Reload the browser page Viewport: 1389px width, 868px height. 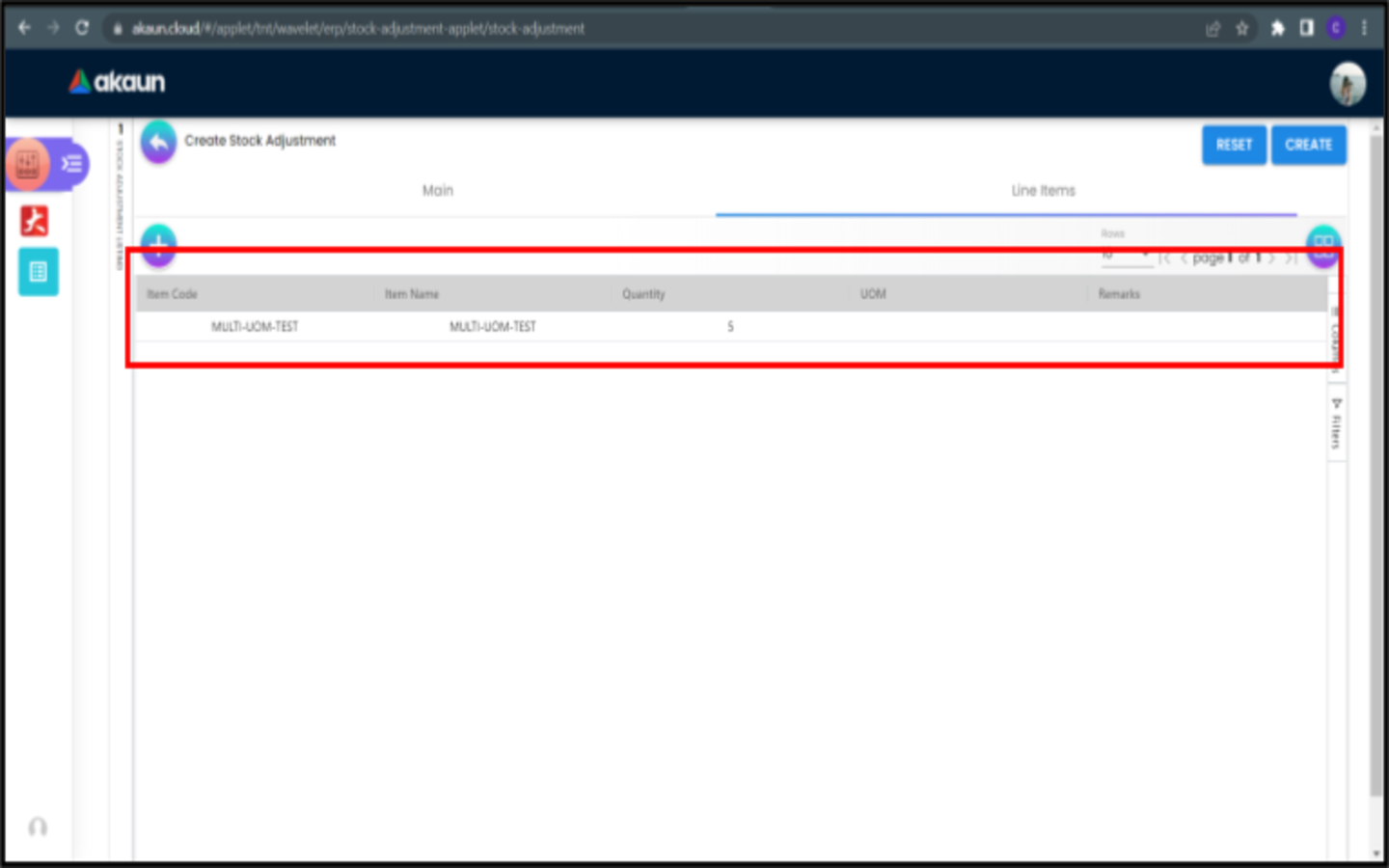(x=82, y=28)
